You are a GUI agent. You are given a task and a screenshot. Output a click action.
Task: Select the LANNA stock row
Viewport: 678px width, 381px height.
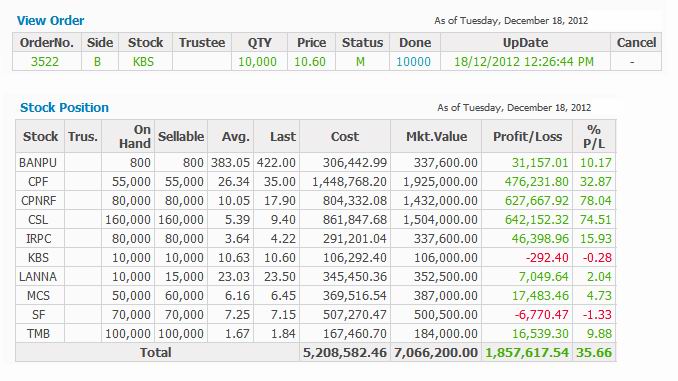pyautogui.click(x=315, y=277)
